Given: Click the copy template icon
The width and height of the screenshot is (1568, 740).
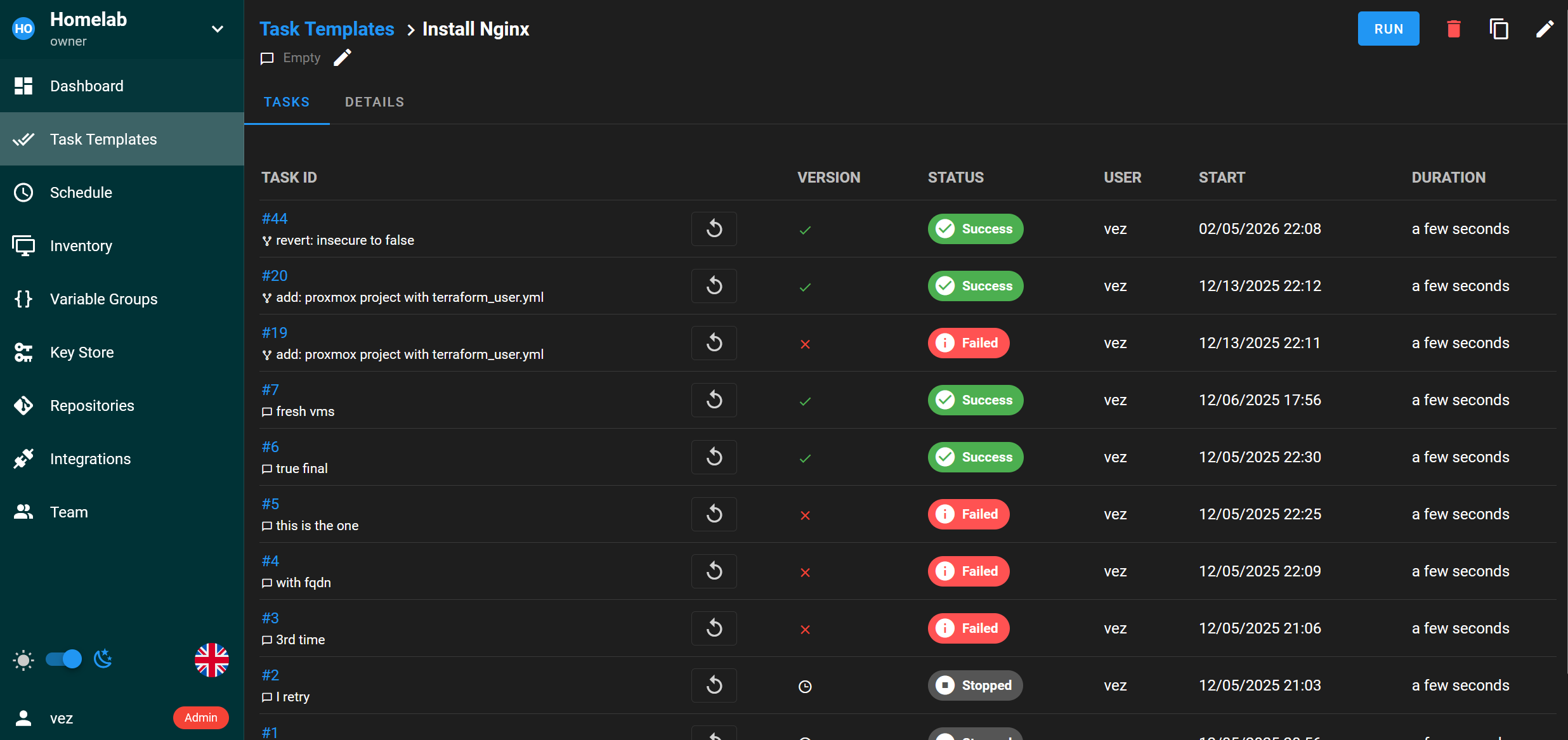Looking at the screenshot, I should pos(1499,29).
